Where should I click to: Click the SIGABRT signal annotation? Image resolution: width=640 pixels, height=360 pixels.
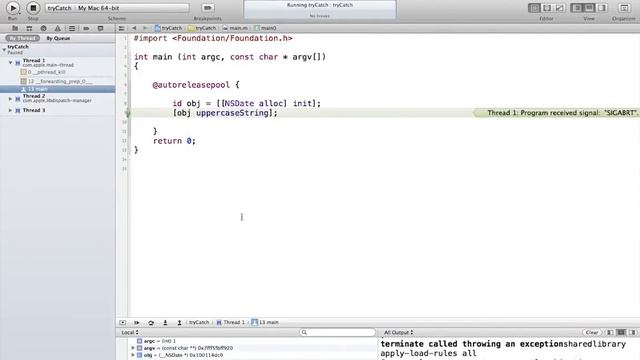click(x=557, y=113)
